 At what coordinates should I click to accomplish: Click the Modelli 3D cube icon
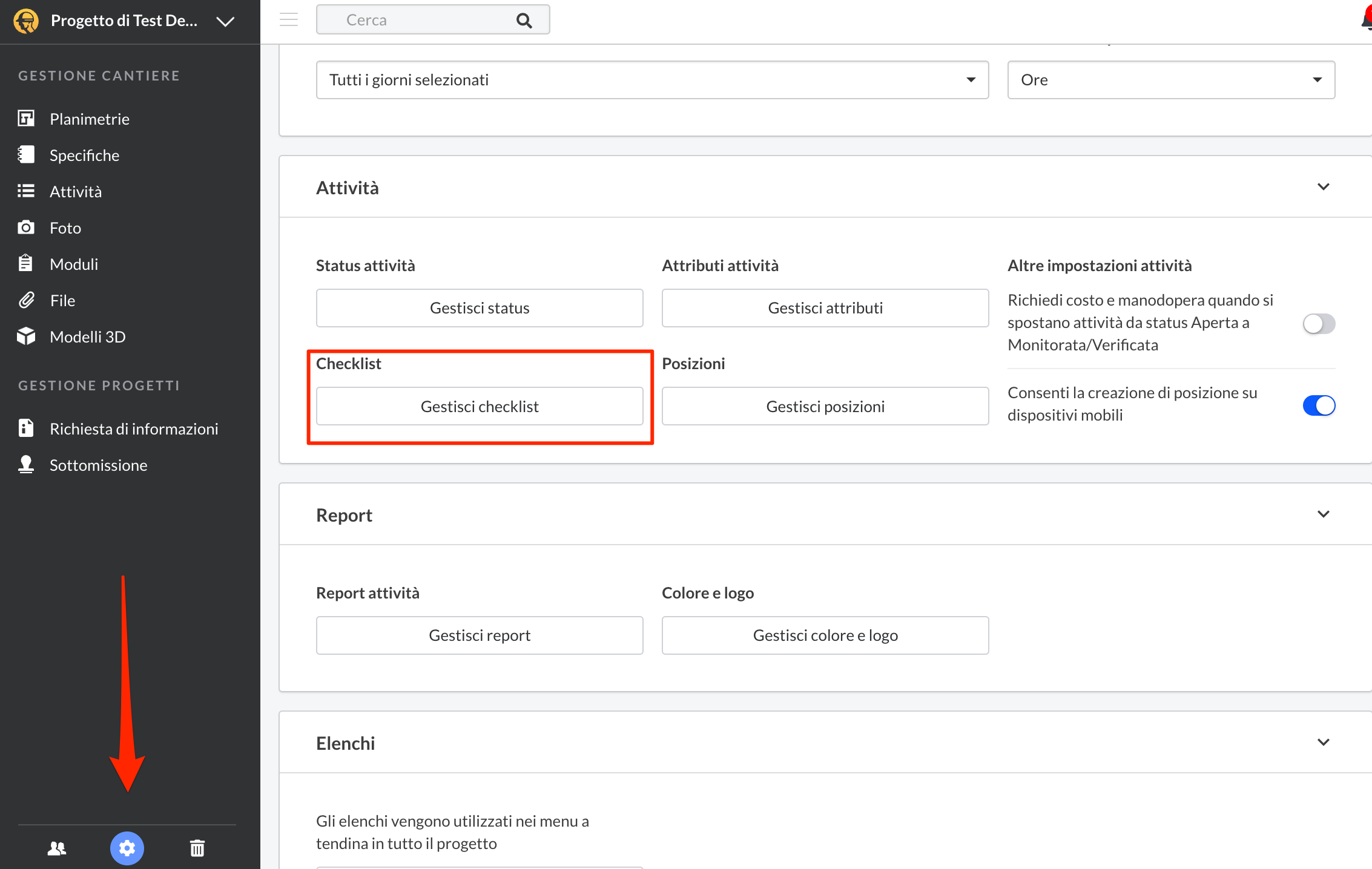click(x=26, y=336)
